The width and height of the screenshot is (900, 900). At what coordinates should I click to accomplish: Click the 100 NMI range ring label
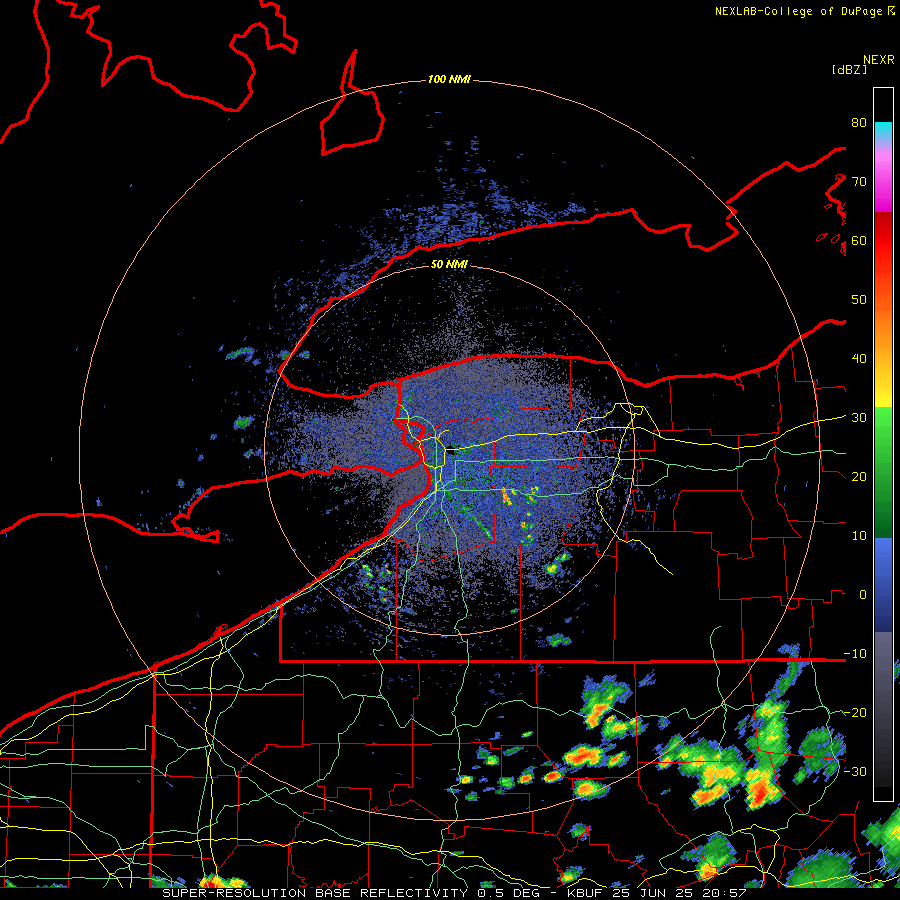tap(449, 79)
